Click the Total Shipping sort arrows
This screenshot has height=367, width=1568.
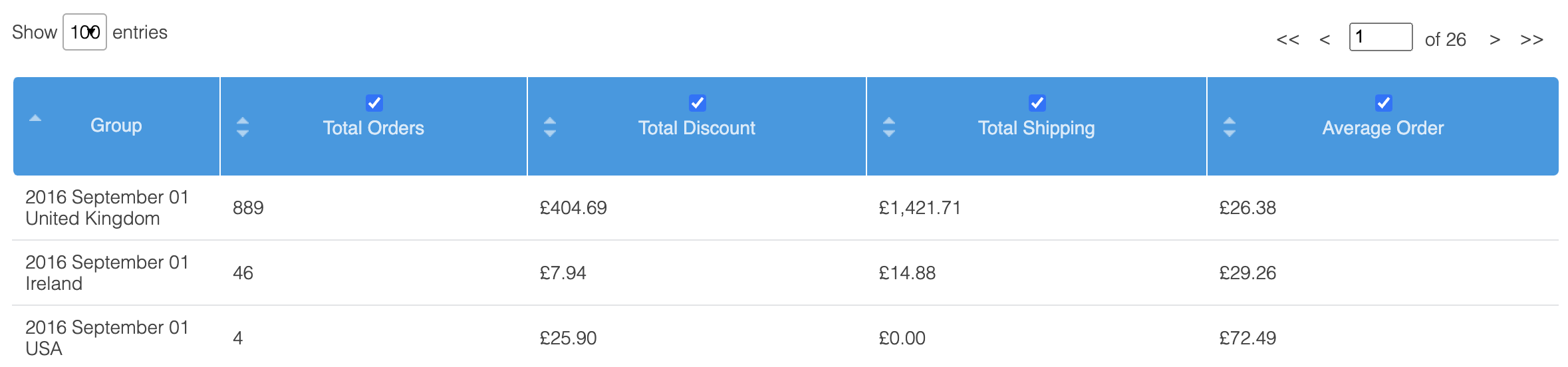point(889,127)
